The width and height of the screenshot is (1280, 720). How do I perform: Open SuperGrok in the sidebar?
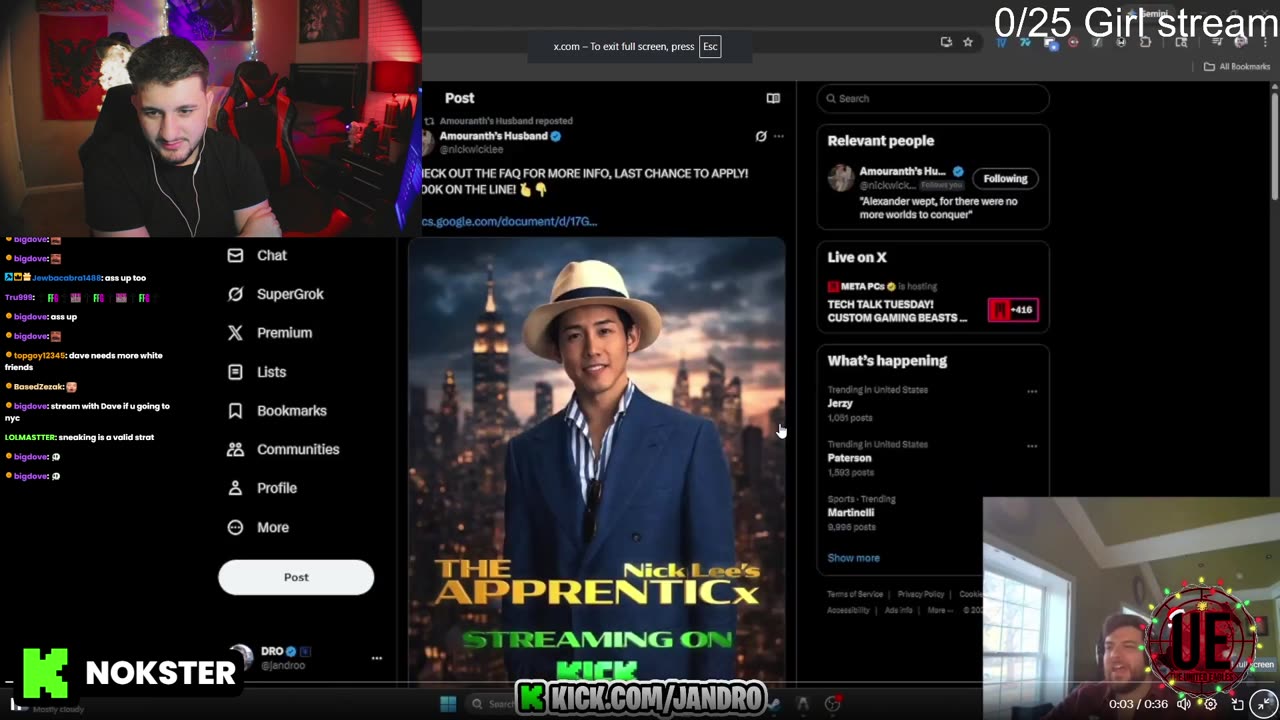276,294
